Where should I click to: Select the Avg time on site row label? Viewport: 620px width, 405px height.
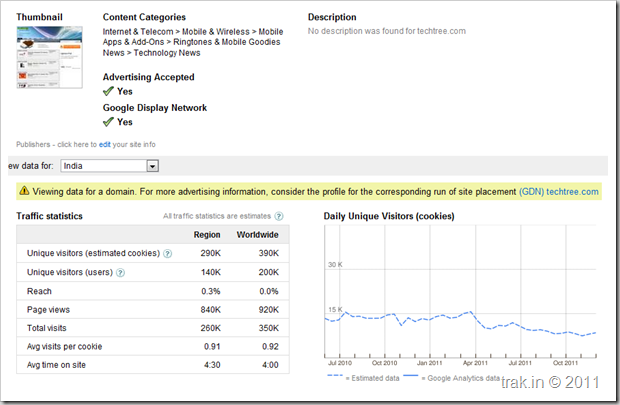(57, 363)
